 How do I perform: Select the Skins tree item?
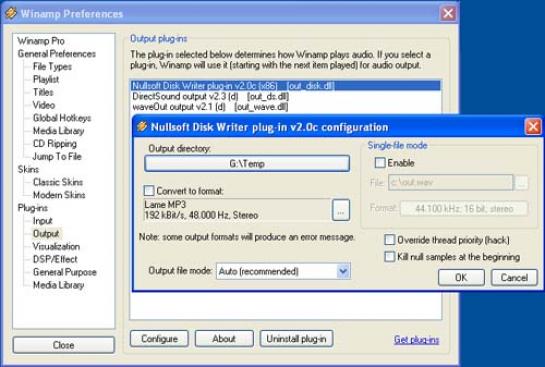coord(28,169)
